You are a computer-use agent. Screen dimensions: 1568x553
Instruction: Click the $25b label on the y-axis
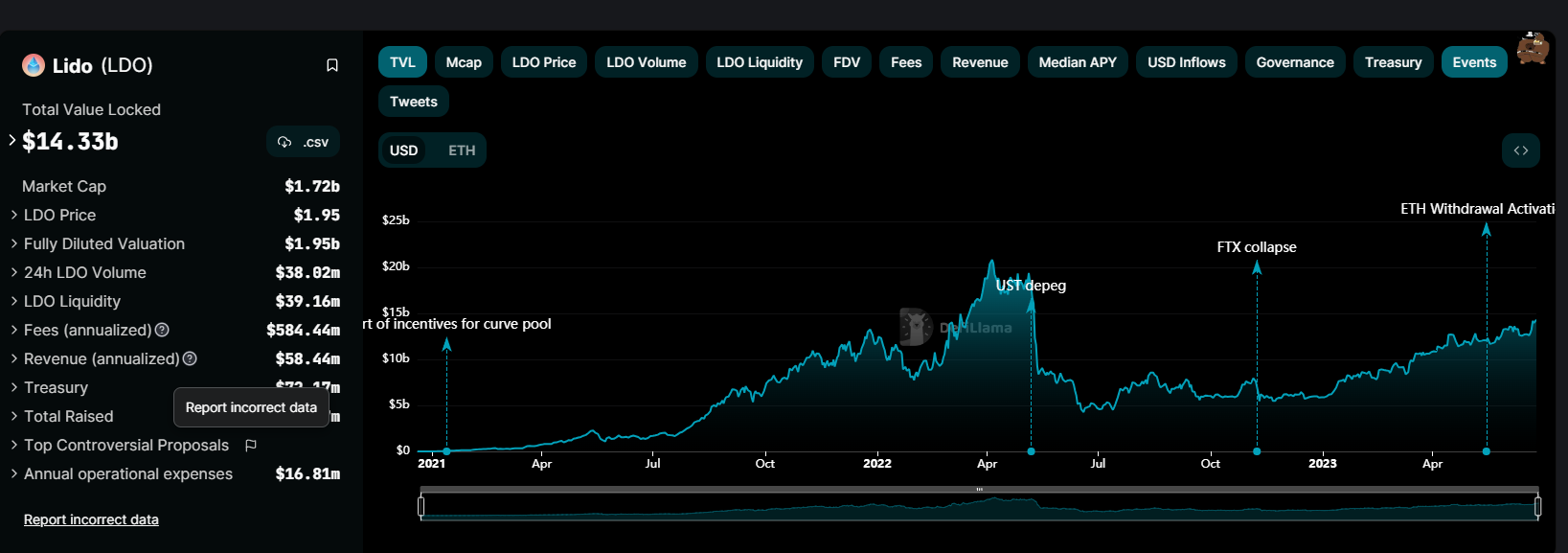pyautogui.click(x=396, y=220)
